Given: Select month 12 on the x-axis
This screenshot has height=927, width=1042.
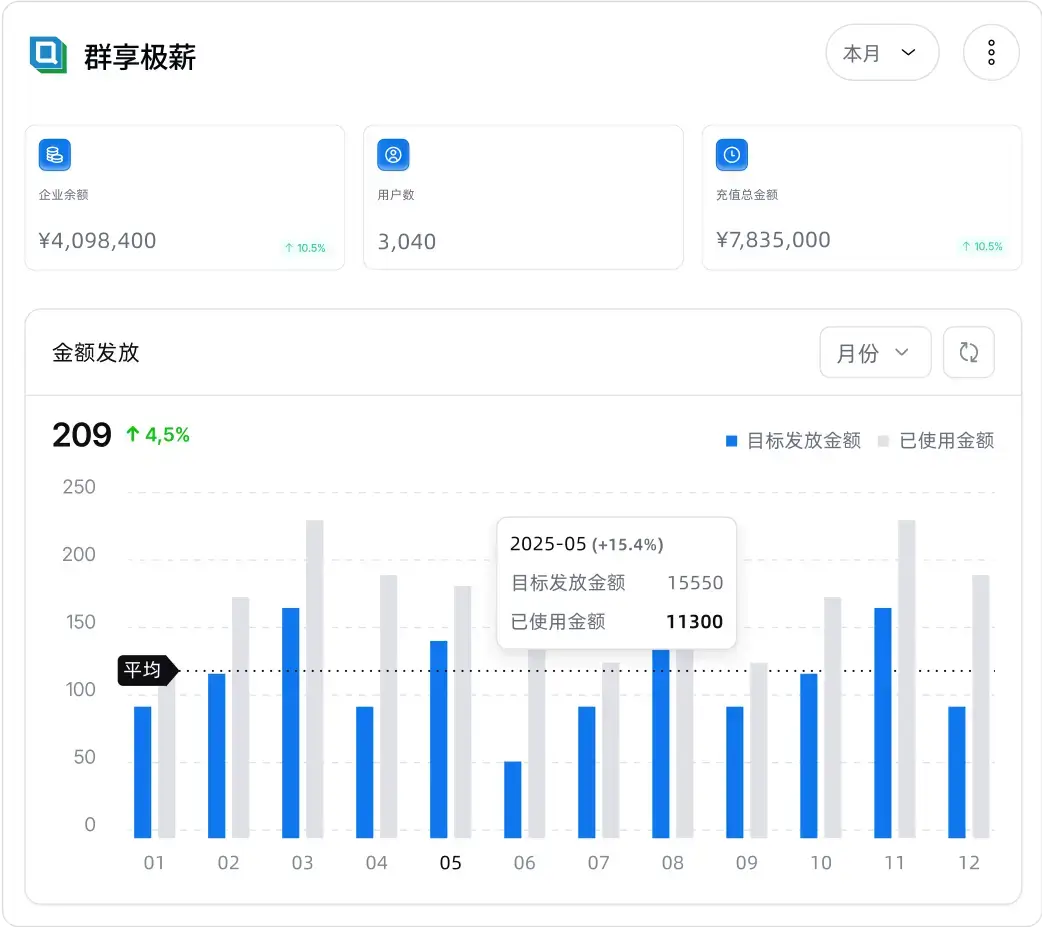Looking at the screenshot, I should (x=969, y=863).
